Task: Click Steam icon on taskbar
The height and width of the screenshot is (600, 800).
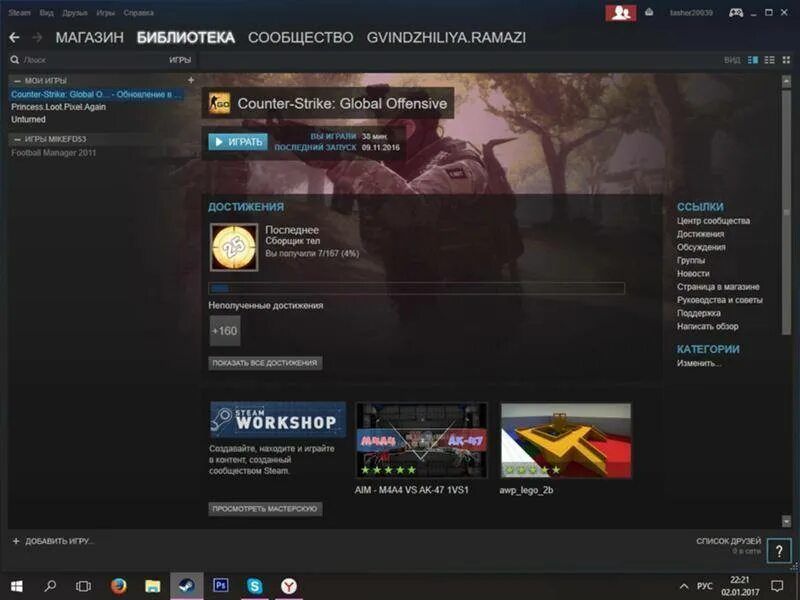Action: point(186,586)
